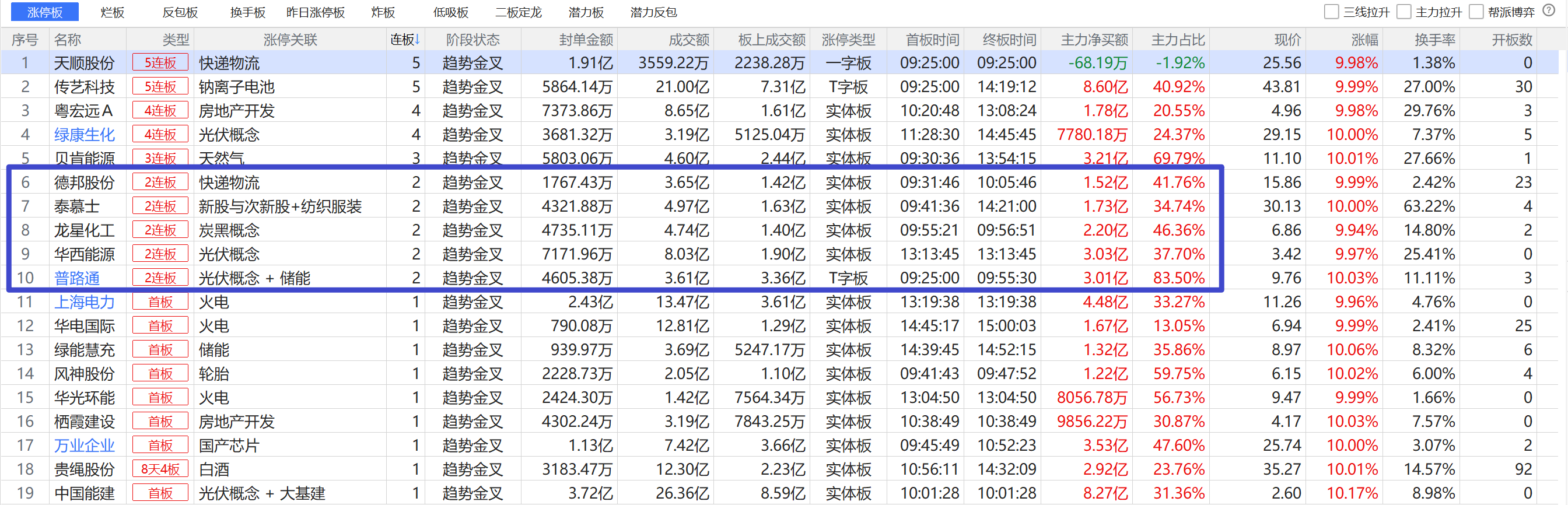Sort by 现价 column header
This screenshot has height=505, width=1568.
(1287, 40)
